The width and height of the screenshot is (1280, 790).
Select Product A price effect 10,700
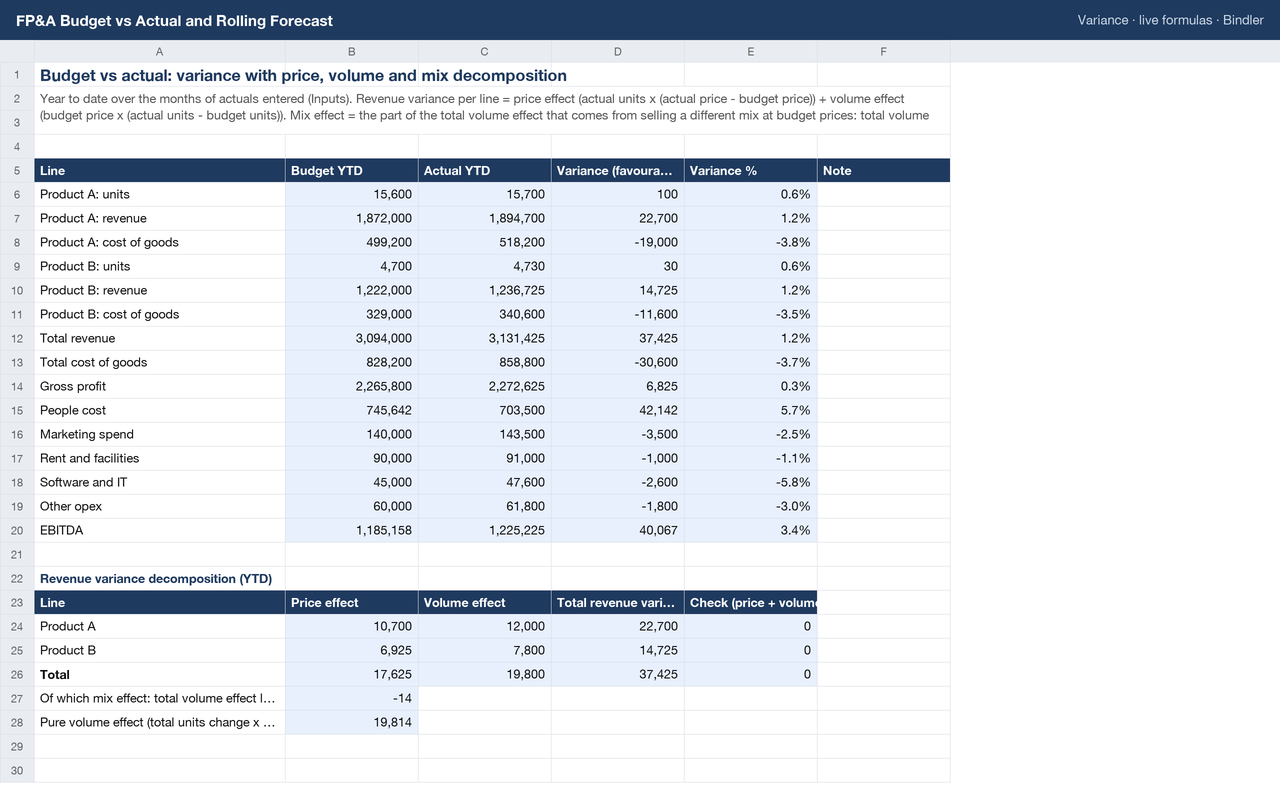(352, 626)
